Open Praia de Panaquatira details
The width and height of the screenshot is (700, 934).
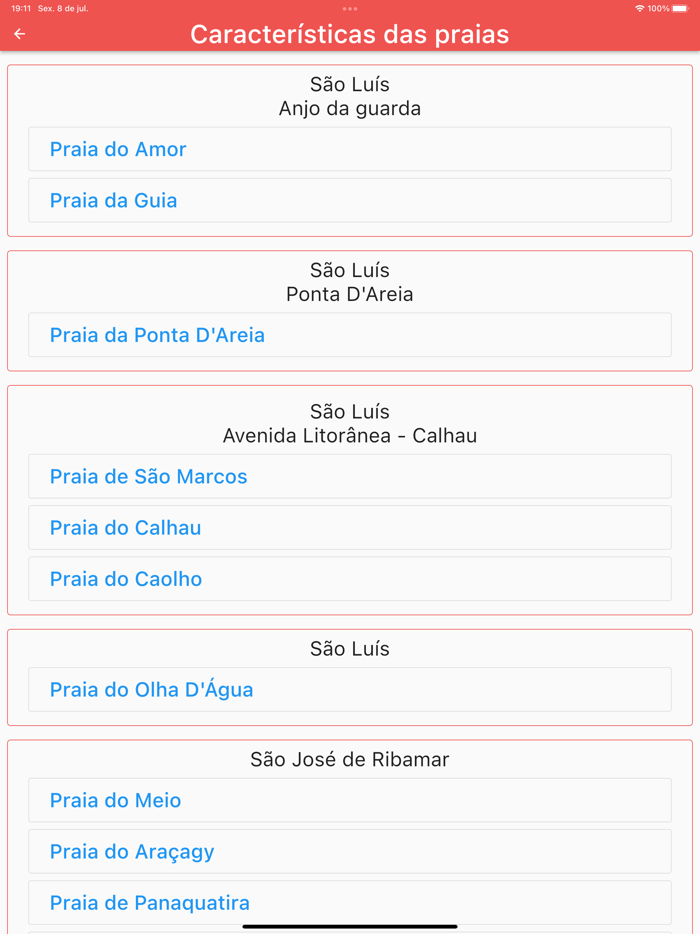pos(349,902)
